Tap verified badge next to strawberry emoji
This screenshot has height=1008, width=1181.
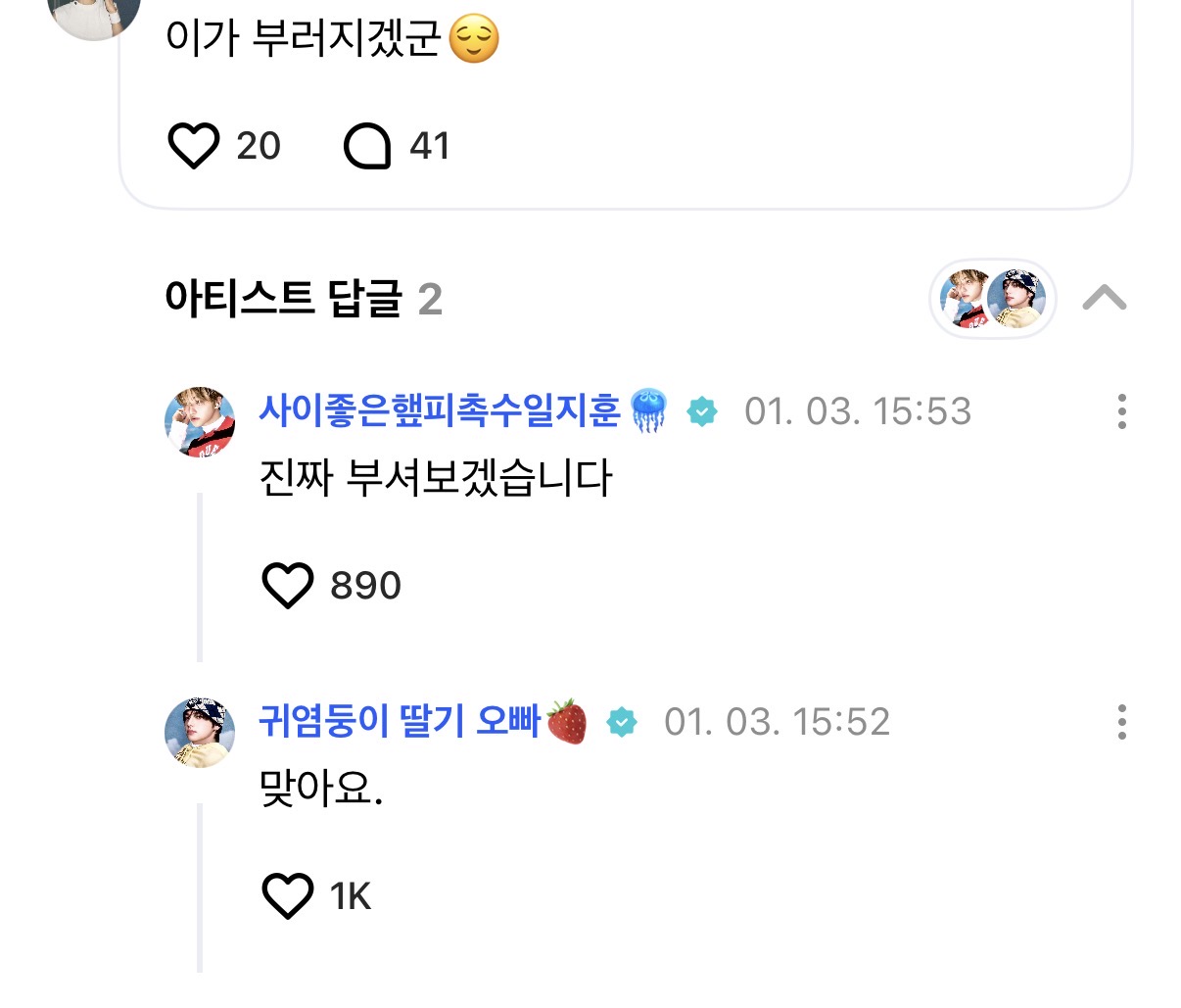click(x=622, y=723)
